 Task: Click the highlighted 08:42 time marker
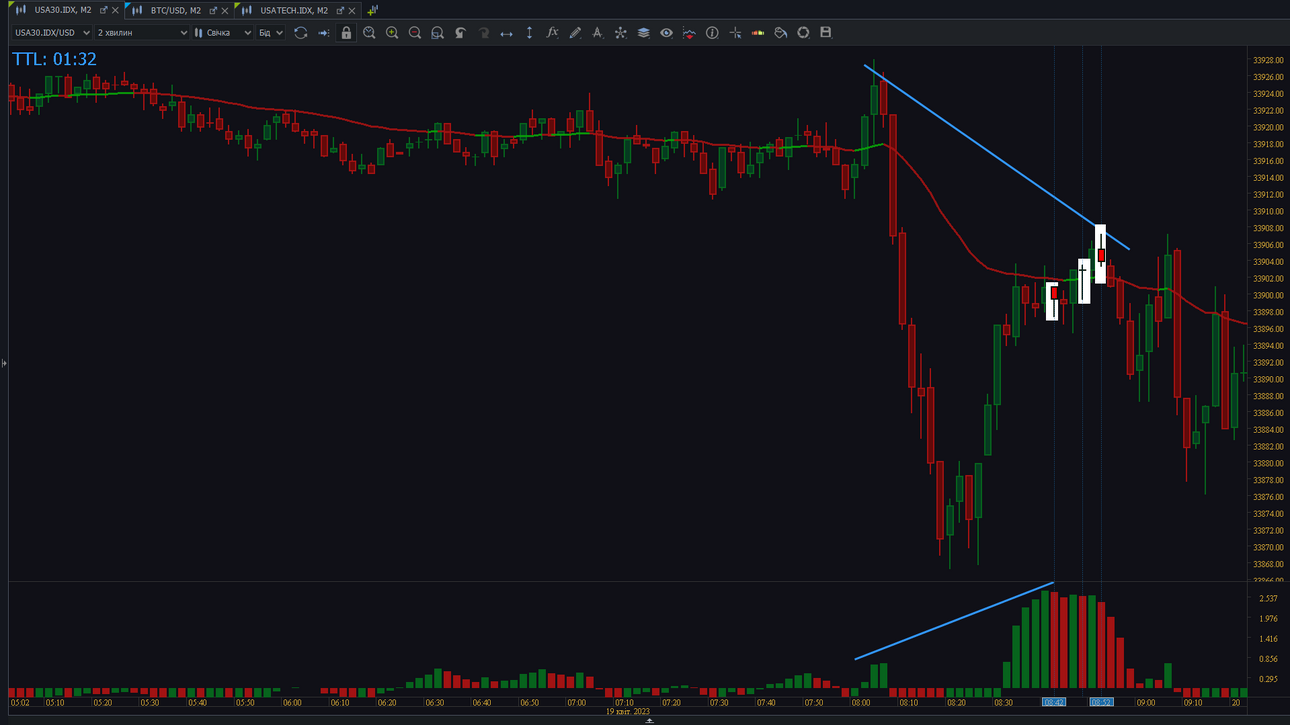(1054, 703)
